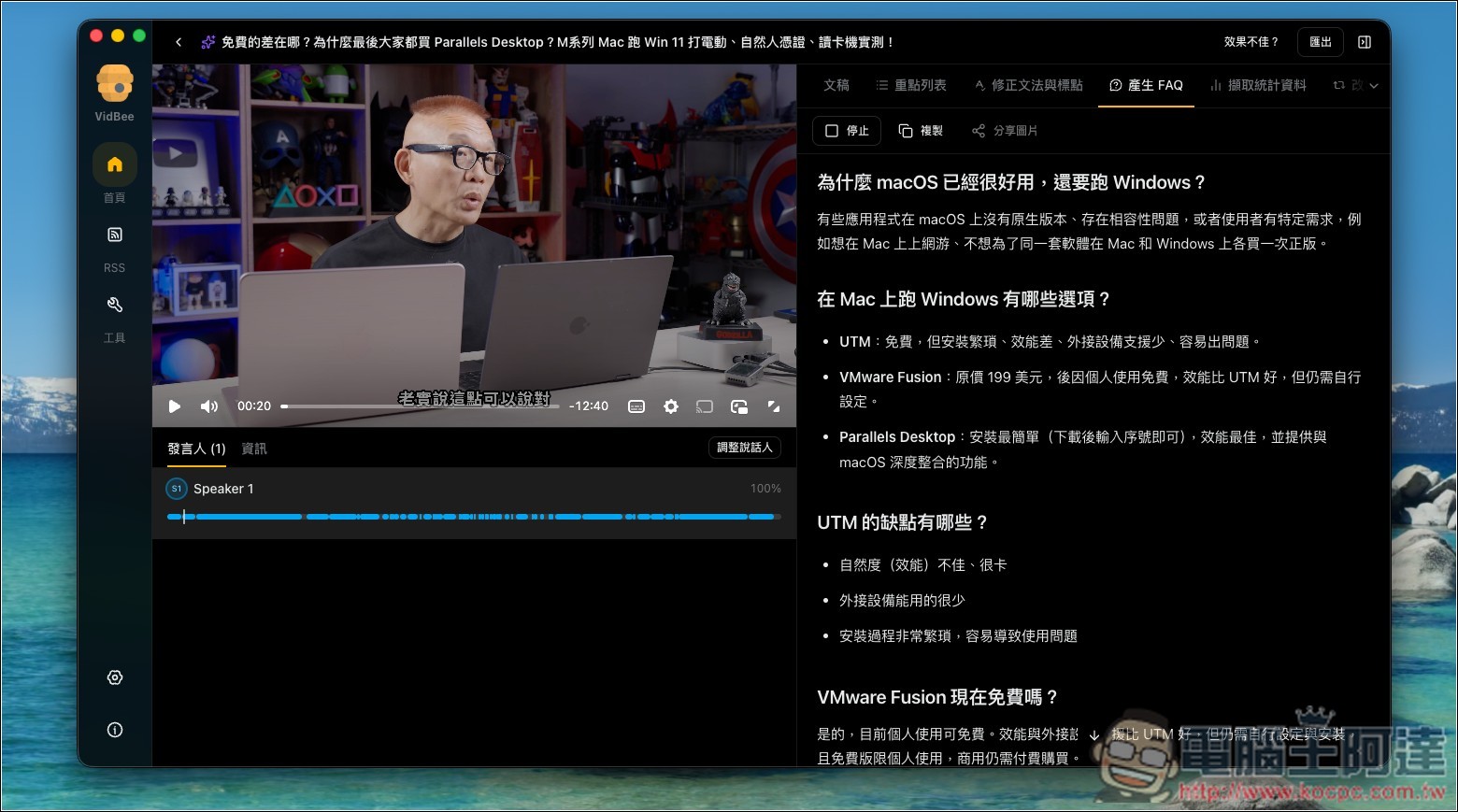Screen dimensions: 1458x812
Task: Open video player settings gear
Action: (x=671, y=406)
